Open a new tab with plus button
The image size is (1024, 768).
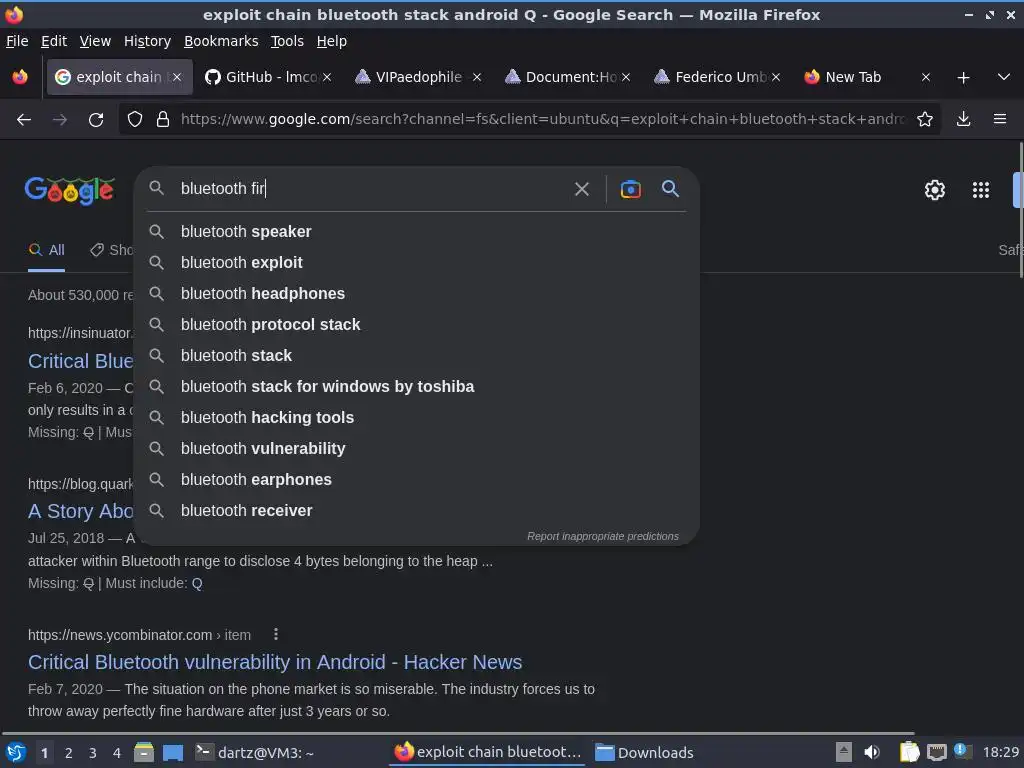coord(963,78)
